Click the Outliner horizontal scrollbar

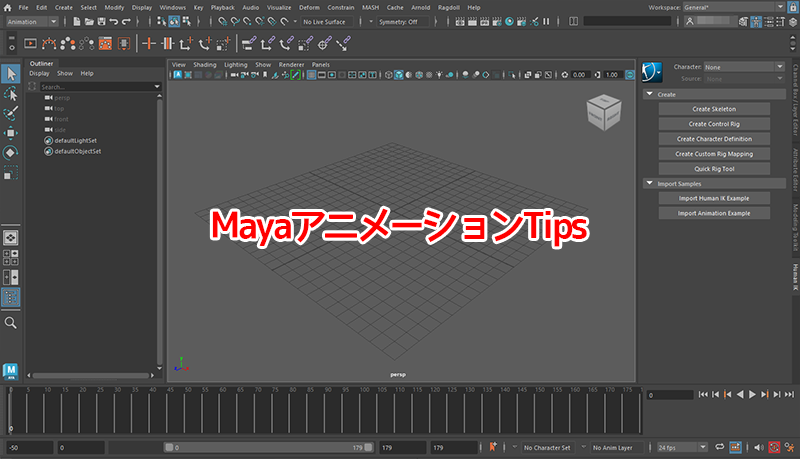[x=91, y=375]
